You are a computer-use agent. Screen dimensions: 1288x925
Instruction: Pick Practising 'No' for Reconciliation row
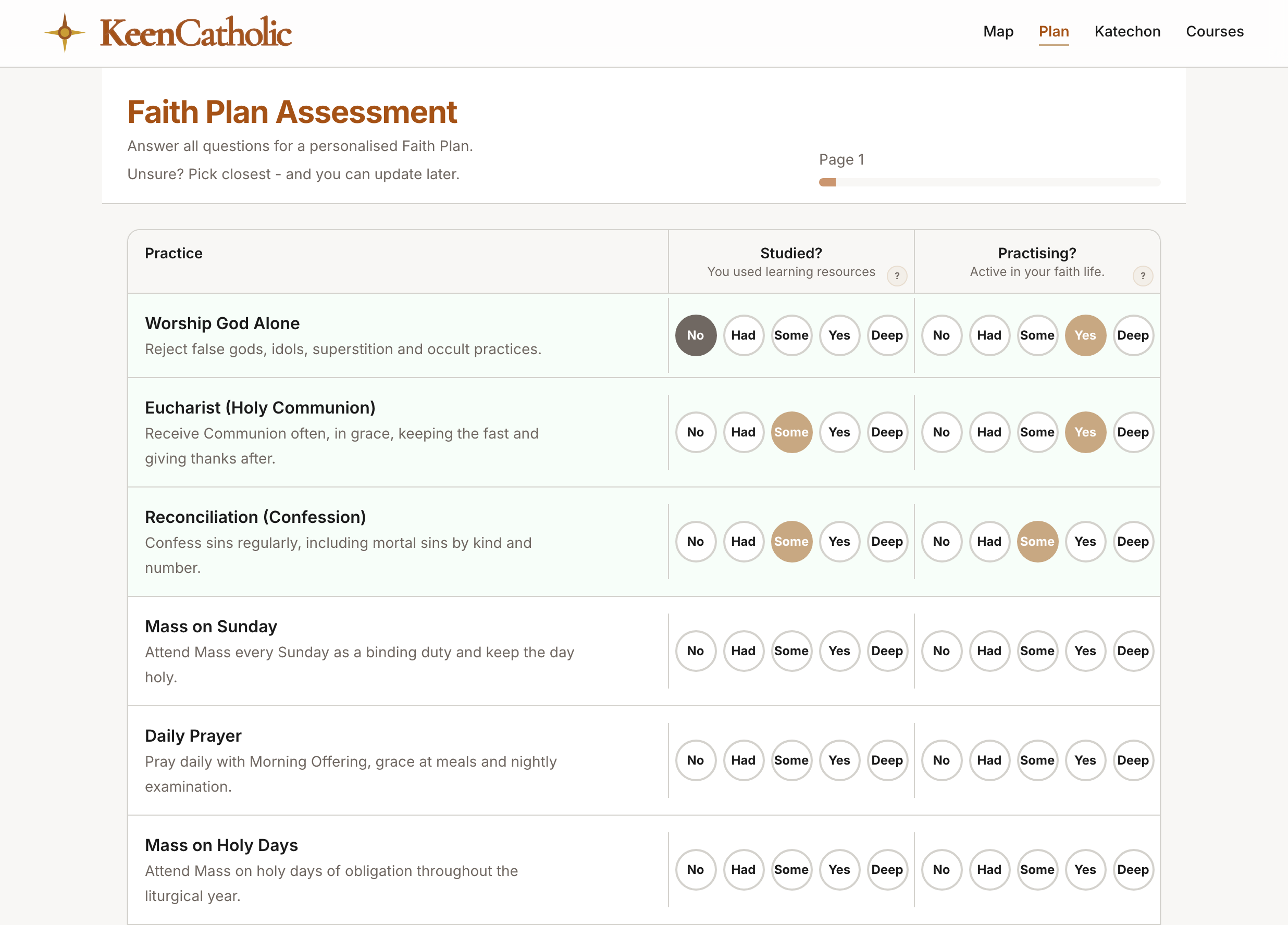coord(942,542)
